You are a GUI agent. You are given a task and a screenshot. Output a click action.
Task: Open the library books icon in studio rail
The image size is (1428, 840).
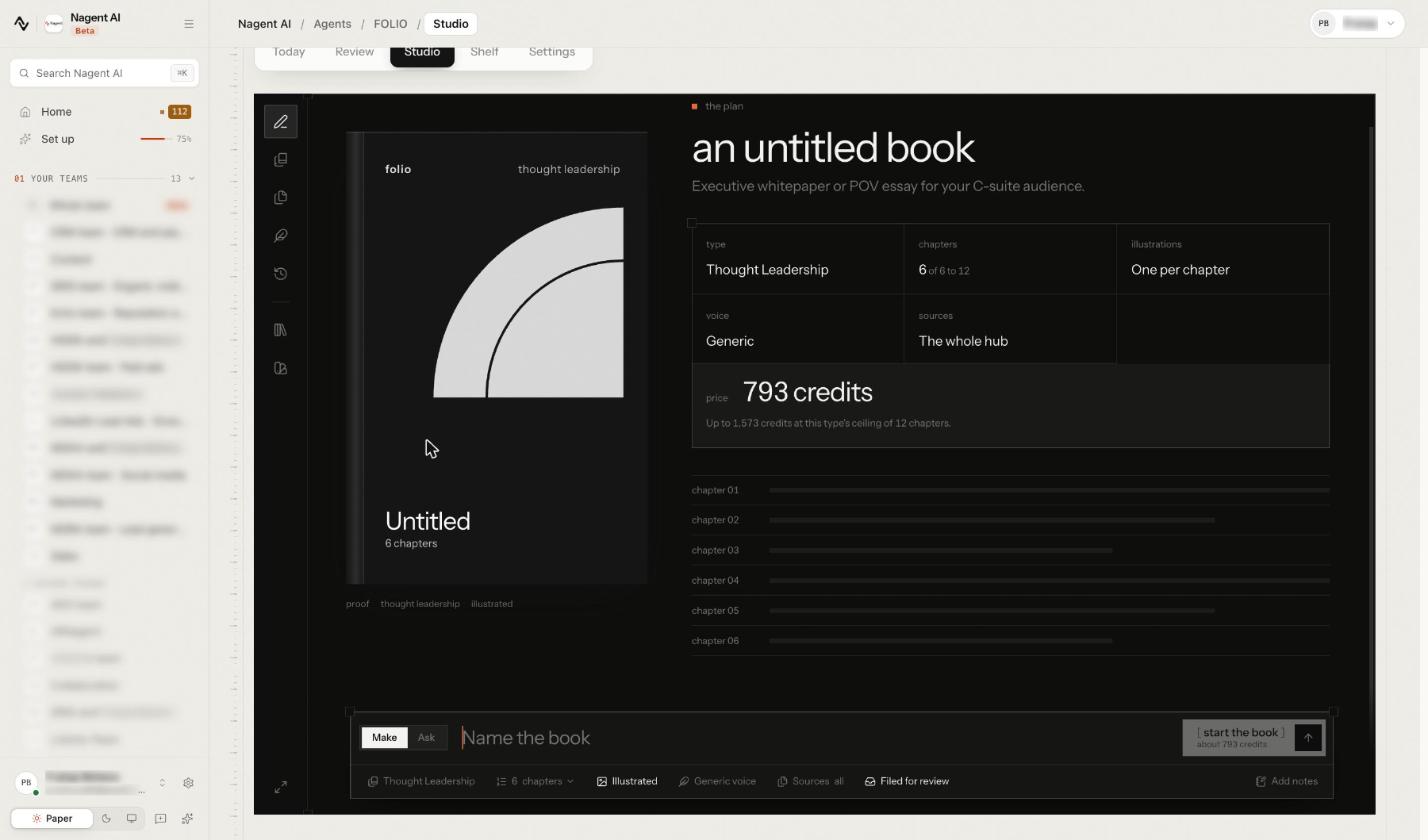281,330
